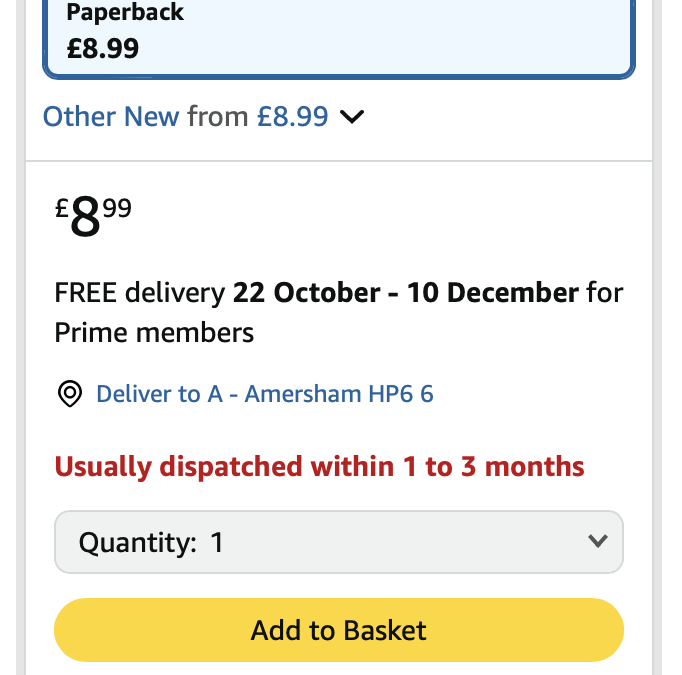This screenshot has width=682, height=675.
Task: Click the Prime members text
Action: (x=154, y=332)
